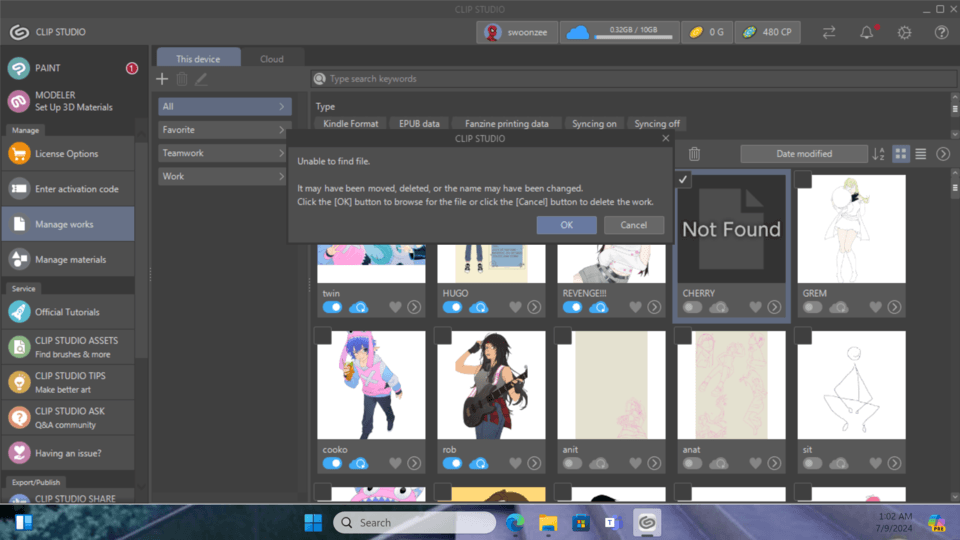Expand the Favorite category
Viewport: 960px width, 540px height.
[x=224, y=130]
